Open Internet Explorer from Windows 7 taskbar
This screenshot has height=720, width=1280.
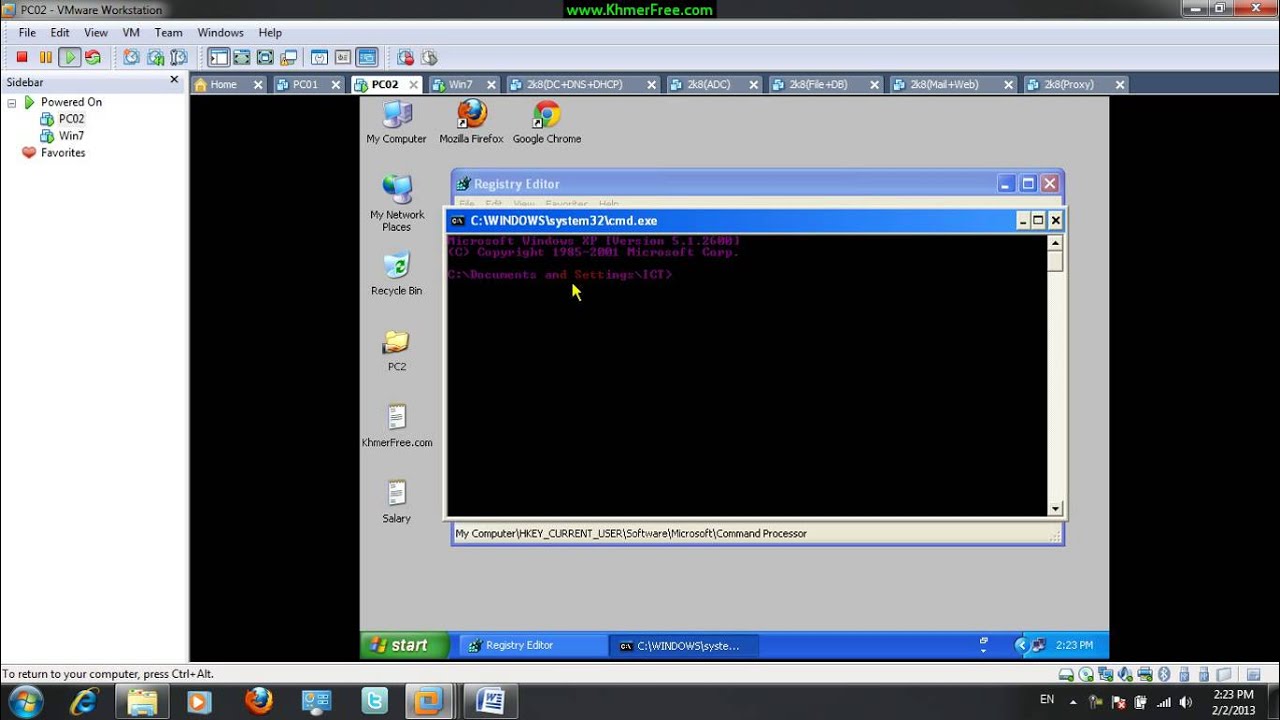coord(84,701)
